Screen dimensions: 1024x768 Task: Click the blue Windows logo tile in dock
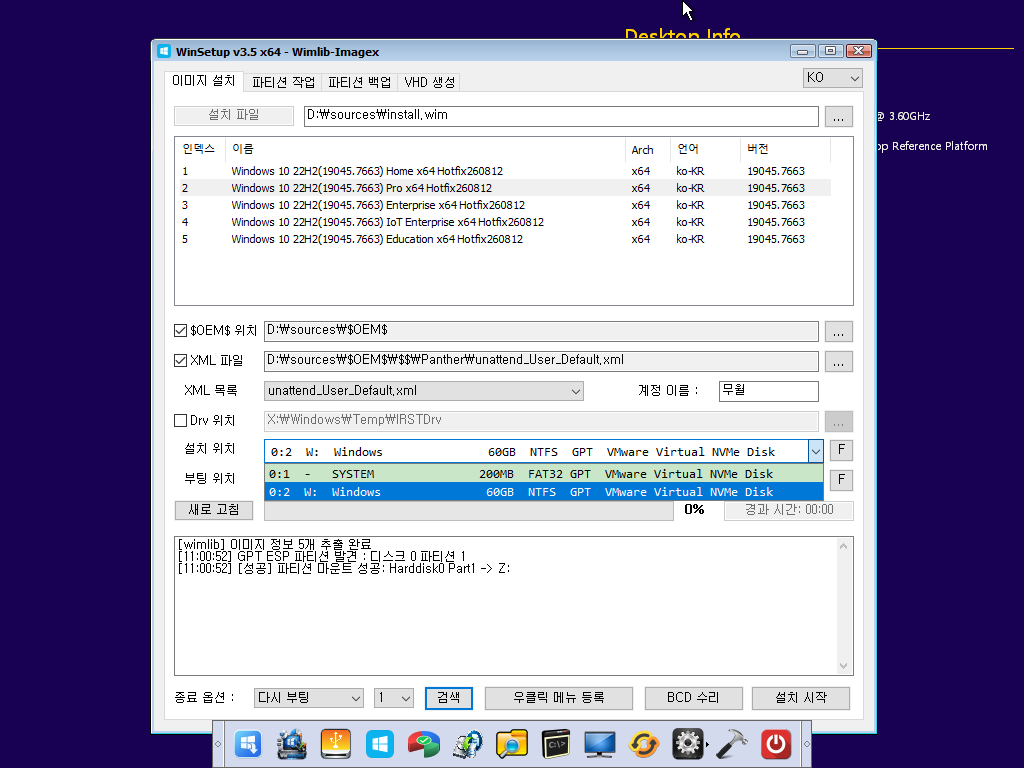(x=379, y=744)
